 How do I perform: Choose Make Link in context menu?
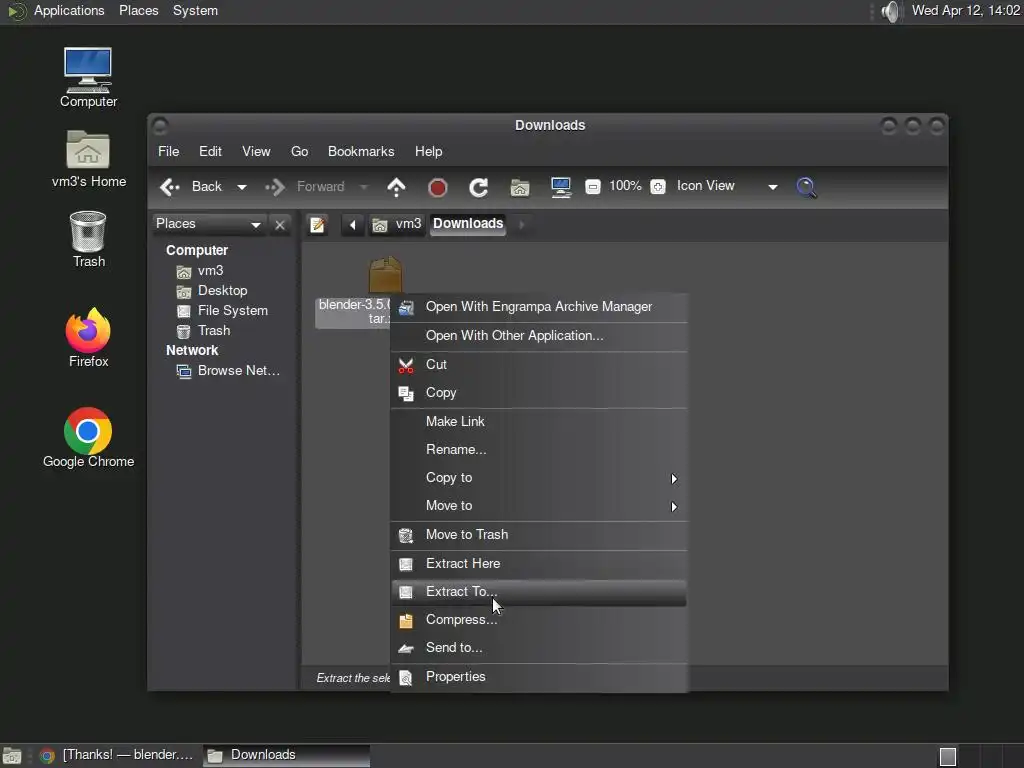point(539,422)
